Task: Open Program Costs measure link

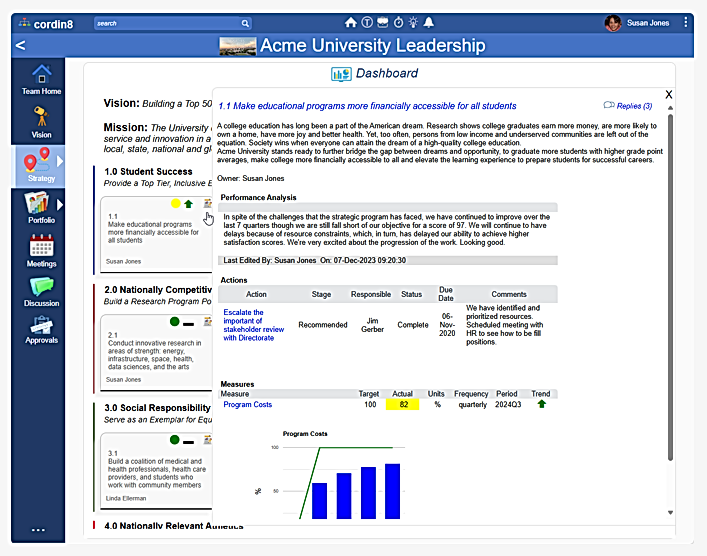Action: 248,404
